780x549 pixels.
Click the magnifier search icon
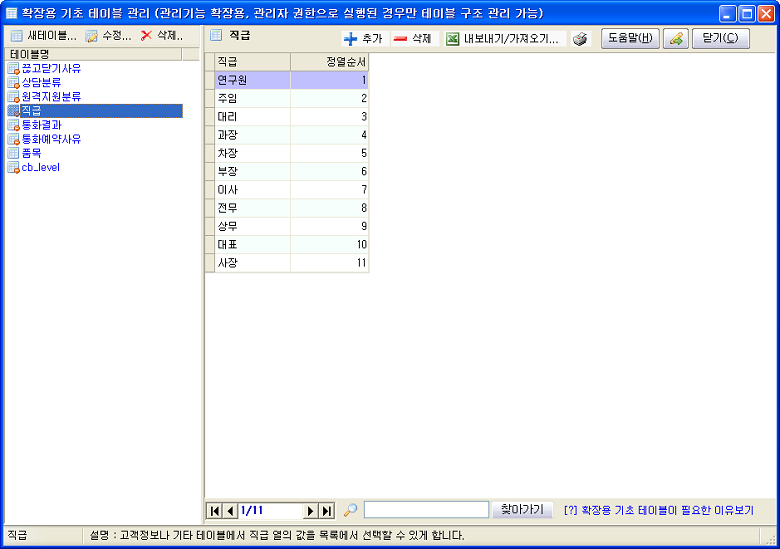351,510
